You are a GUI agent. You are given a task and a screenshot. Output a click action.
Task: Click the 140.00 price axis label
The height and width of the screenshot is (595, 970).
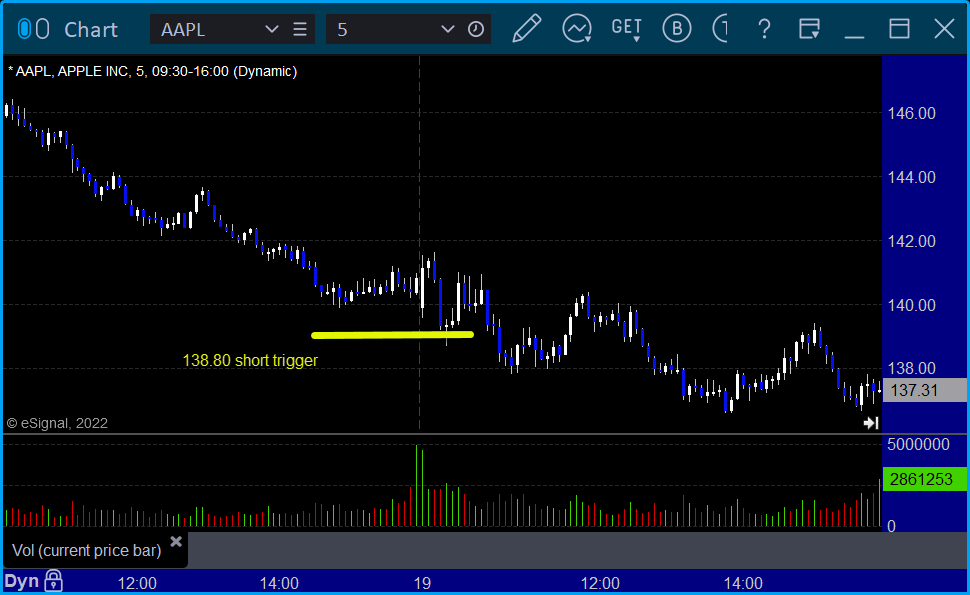click(x=911, y=305)
